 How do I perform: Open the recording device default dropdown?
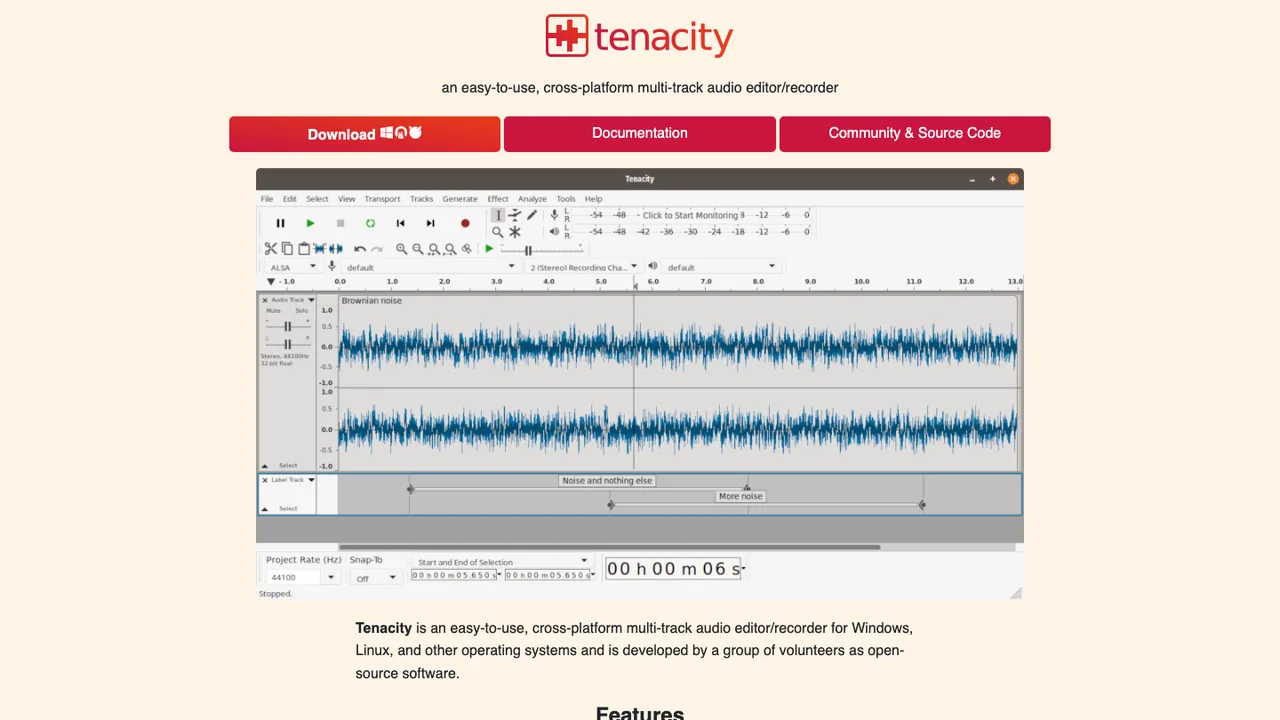coord(430,267)
